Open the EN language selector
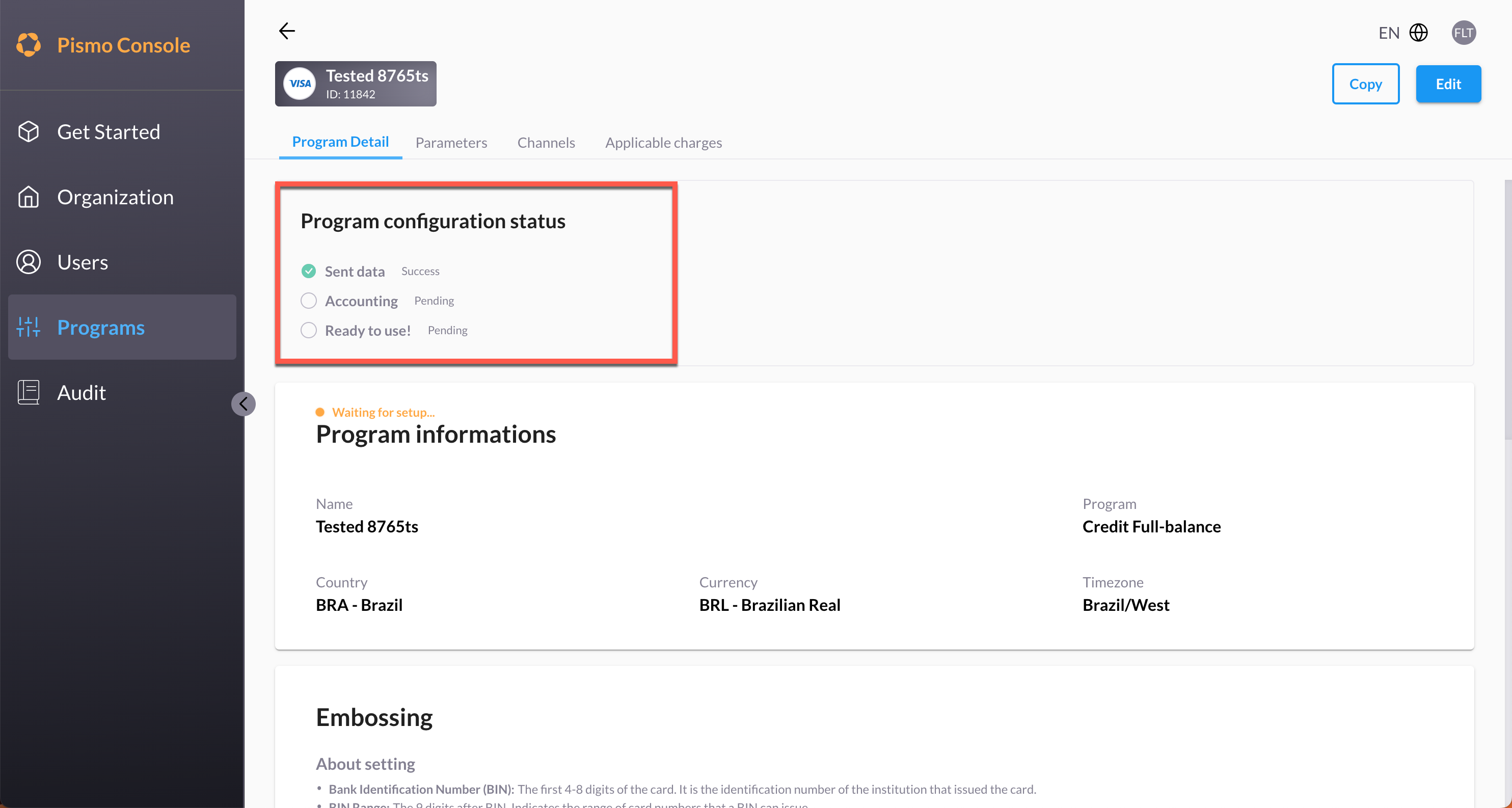 (1389, 32)
